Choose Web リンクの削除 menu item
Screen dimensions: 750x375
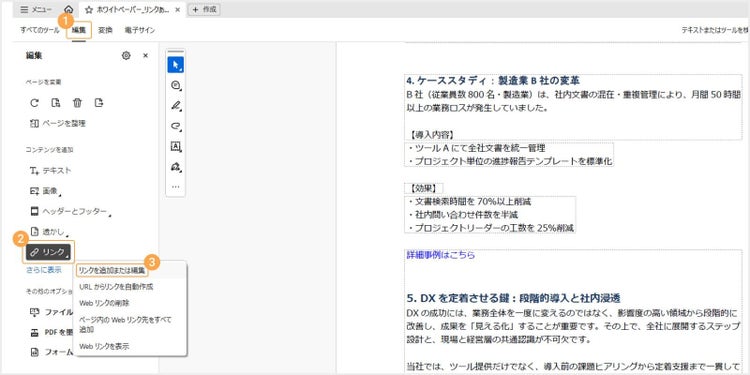pos(104,303)
